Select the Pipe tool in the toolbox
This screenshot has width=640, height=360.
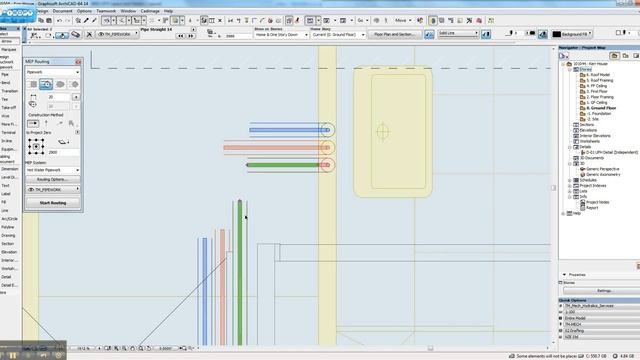(5, 75)
